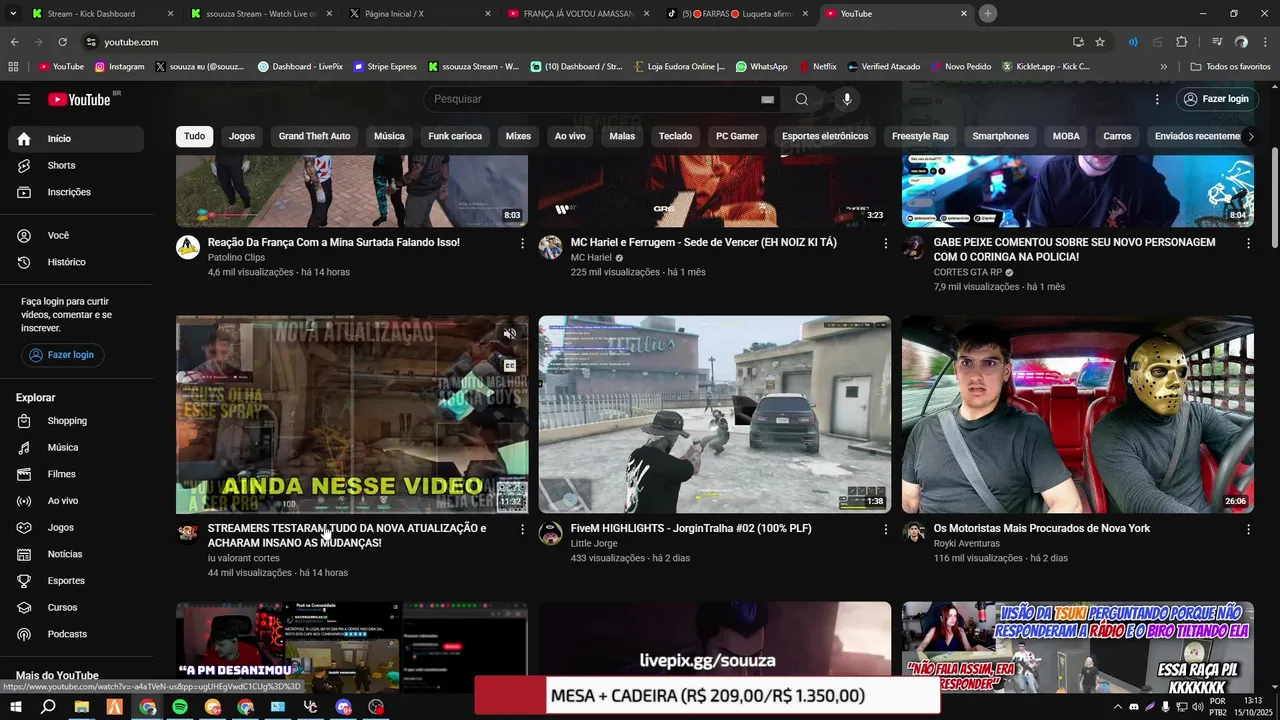Open Royki Aventuras channel link
The height and width of the screenshot is (720, 1280).
click(x=967, y=544)
